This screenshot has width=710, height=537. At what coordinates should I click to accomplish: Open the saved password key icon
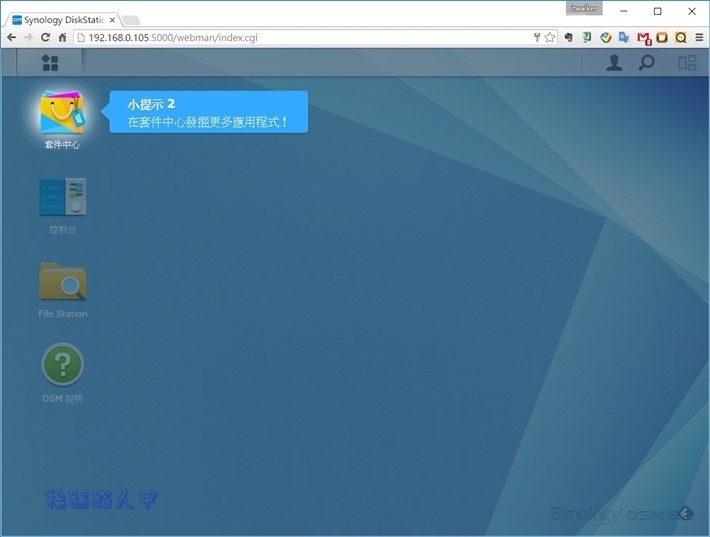pos(537,38)
